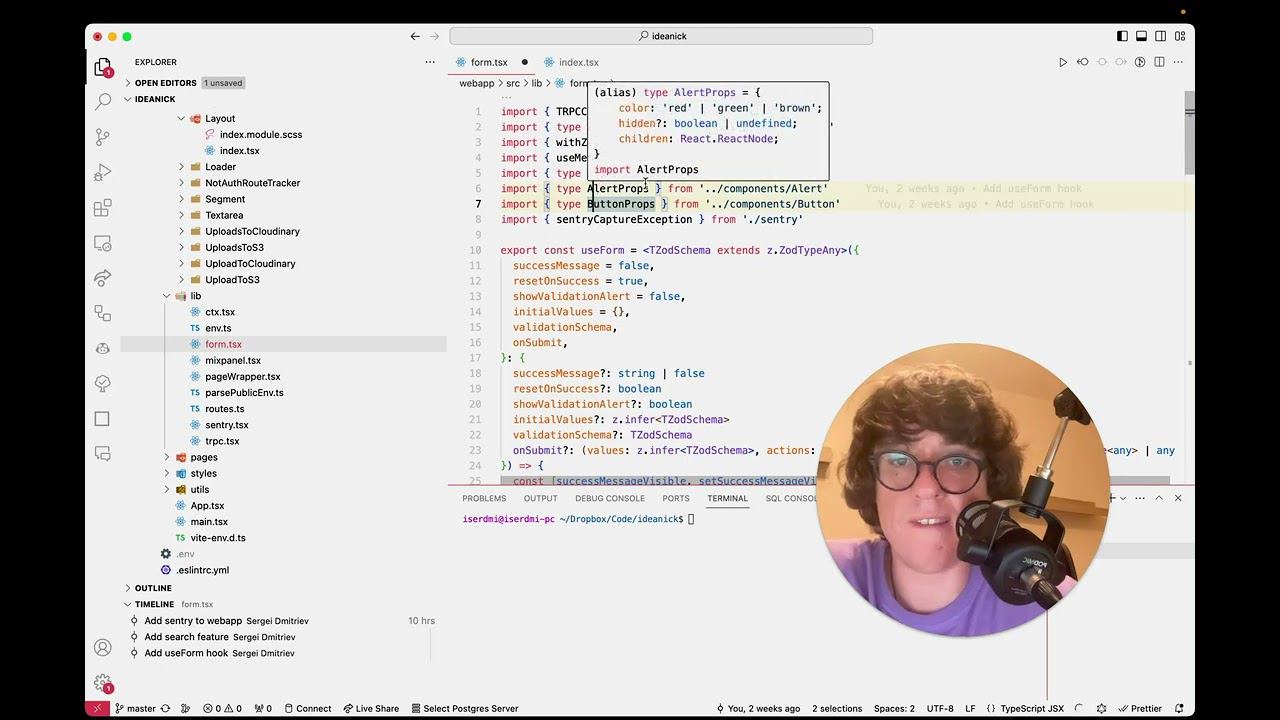Open the Extensions view icon
The width and height of the screenshot is (1280, 720).
[x=102, y=208]
